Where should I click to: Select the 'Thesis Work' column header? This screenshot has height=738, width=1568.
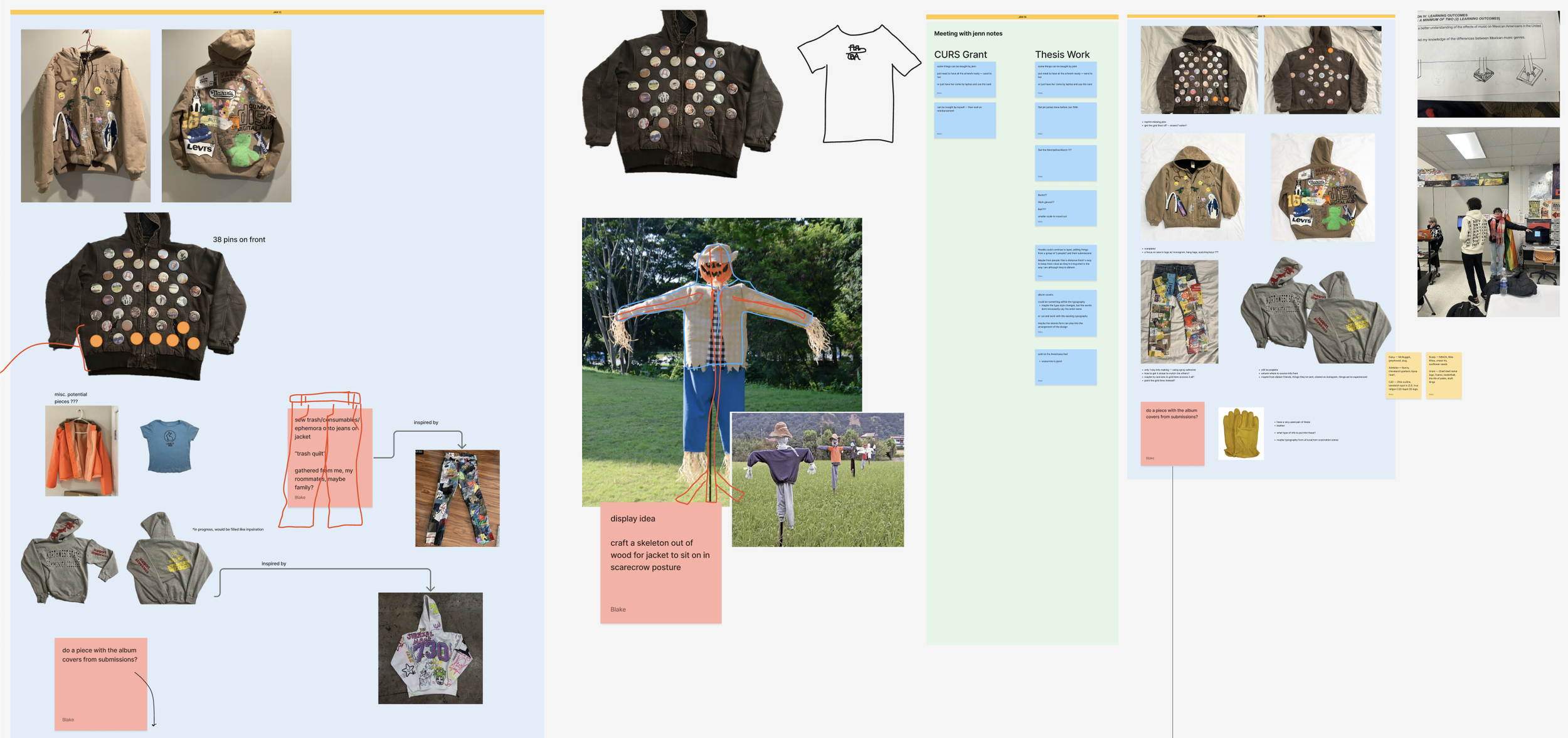pyautogui.click(x=1062, y=54)
